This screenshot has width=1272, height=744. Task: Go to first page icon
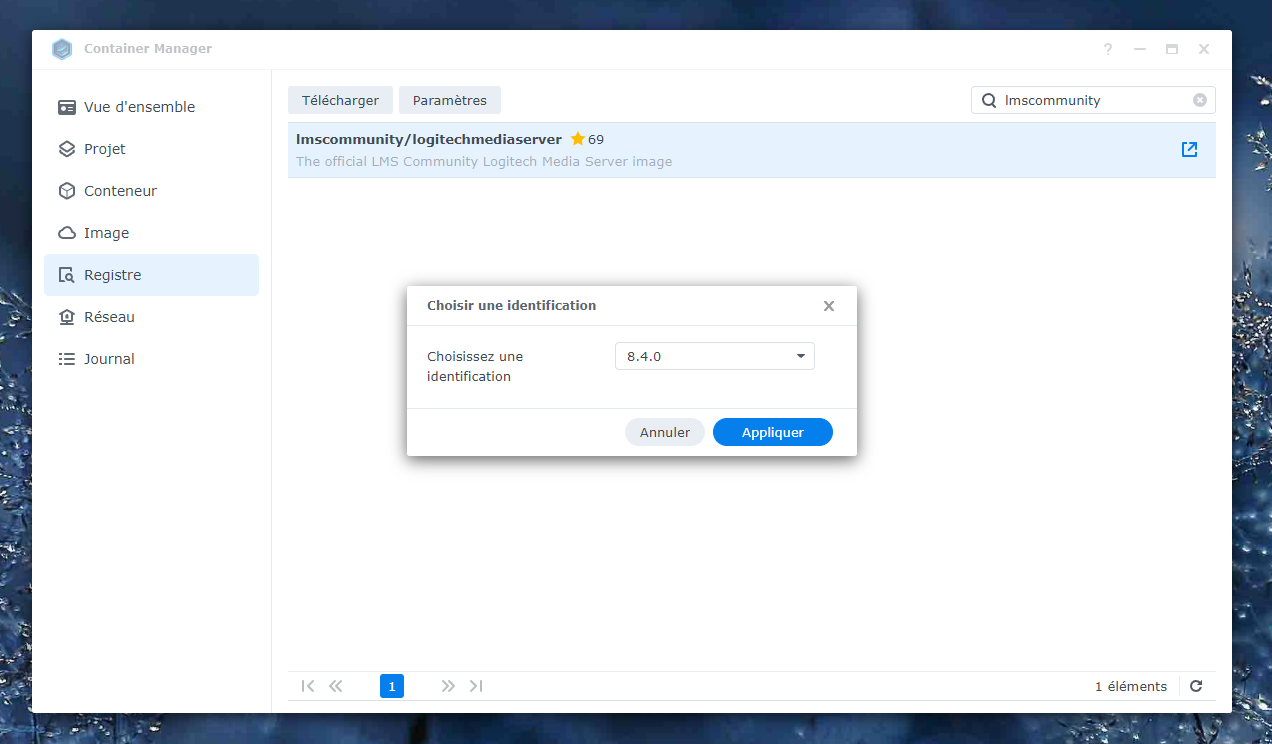(x=308, y=686)
